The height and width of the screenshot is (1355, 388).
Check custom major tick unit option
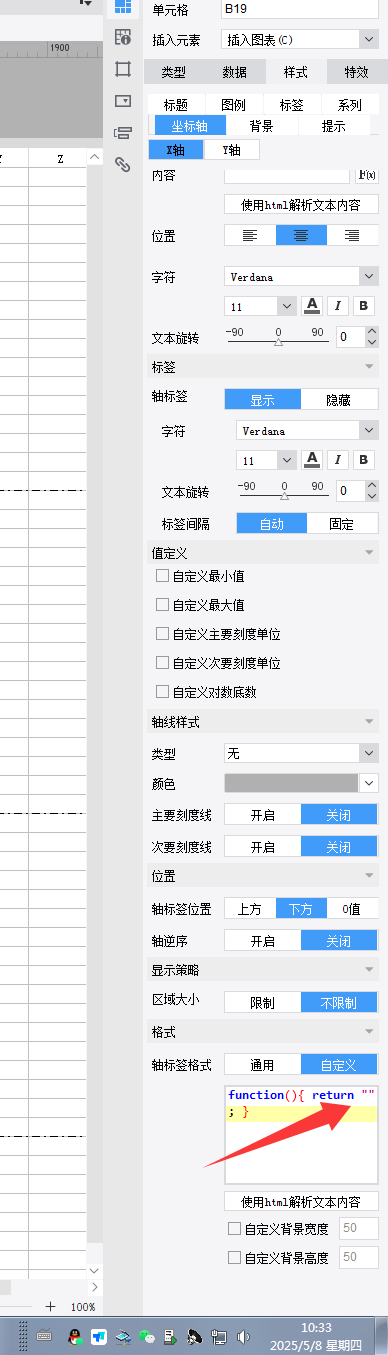pos(162,634)
